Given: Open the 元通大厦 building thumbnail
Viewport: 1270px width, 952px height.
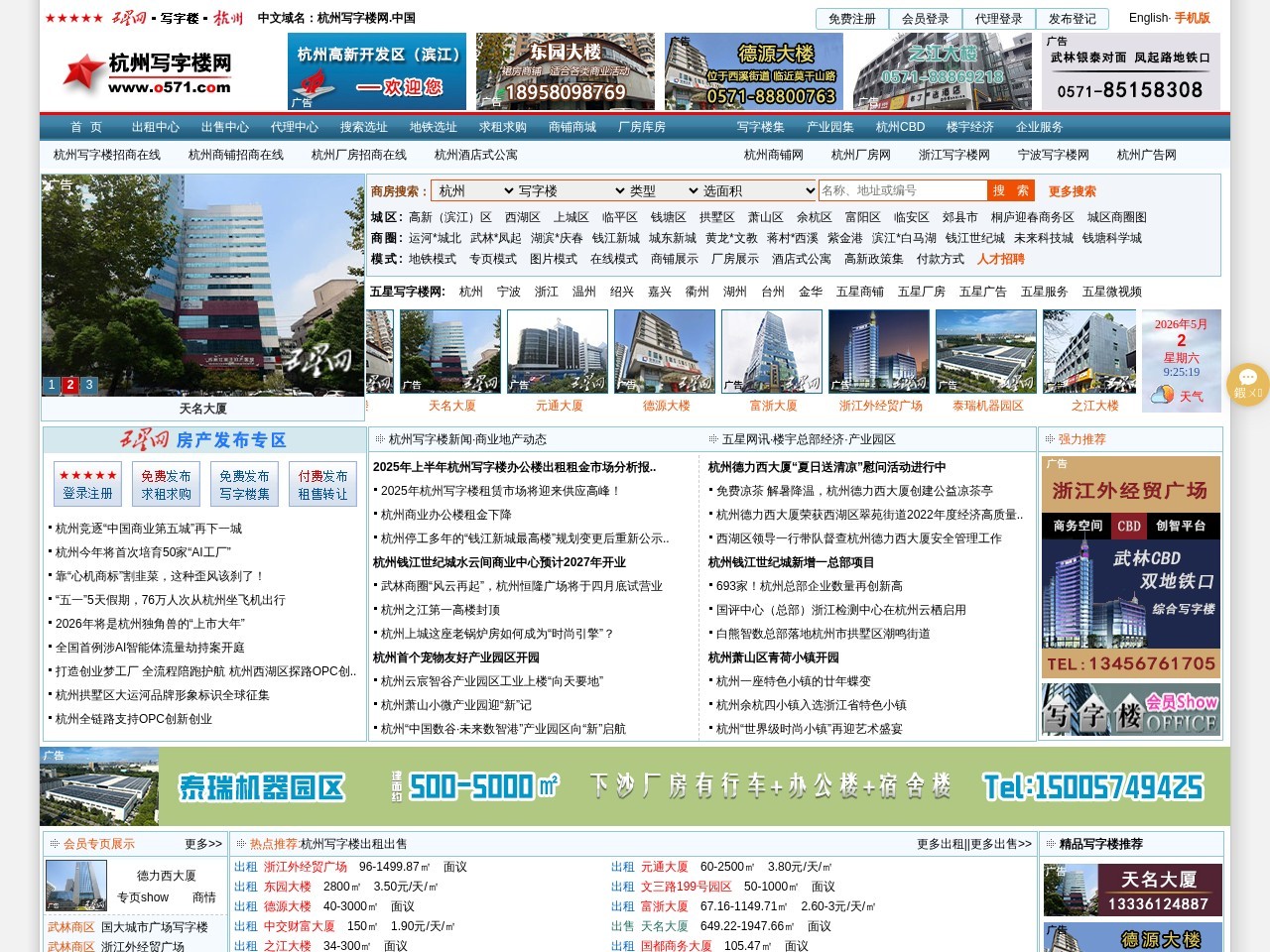Looking at the screenshot, I should click(558, 351).
